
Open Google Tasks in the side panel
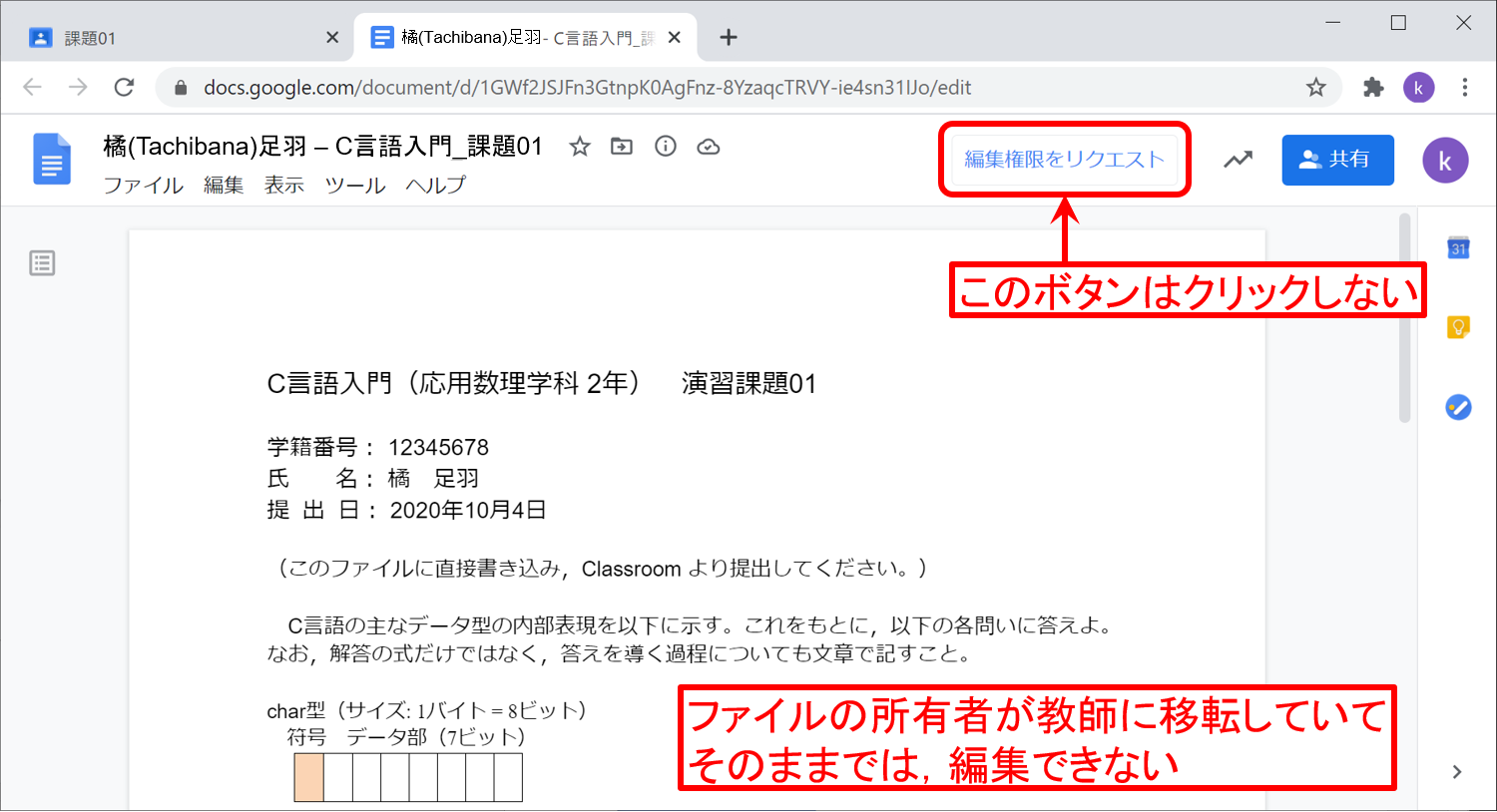(x=1458, y=407)
